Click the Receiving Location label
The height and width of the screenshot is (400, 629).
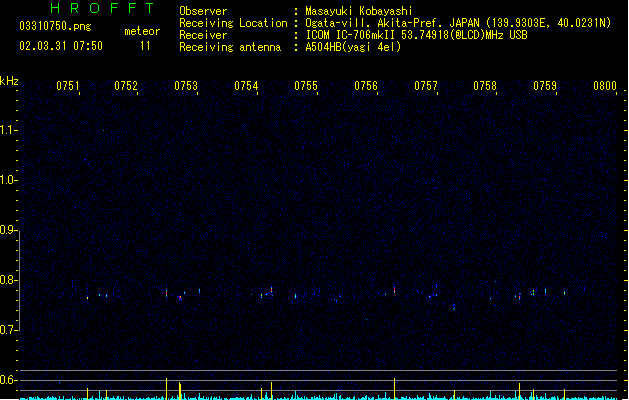point(233,23)
